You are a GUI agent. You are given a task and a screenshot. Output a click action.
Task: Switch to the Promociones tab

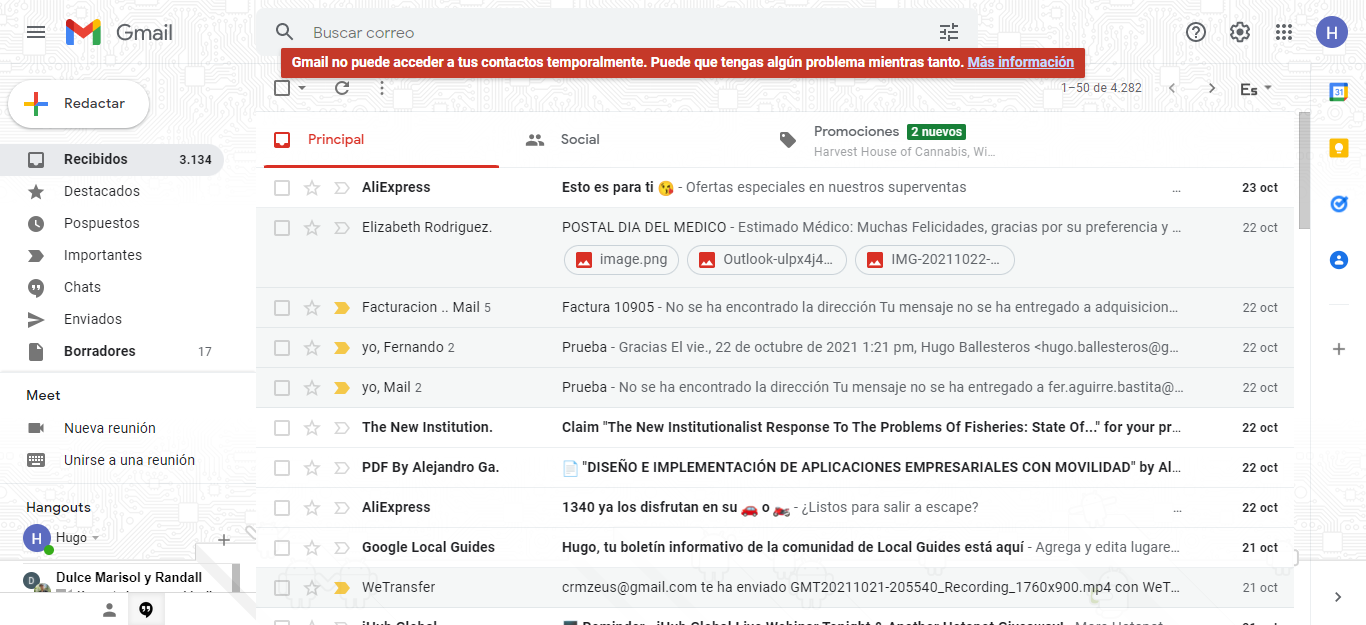click(855, 132)
